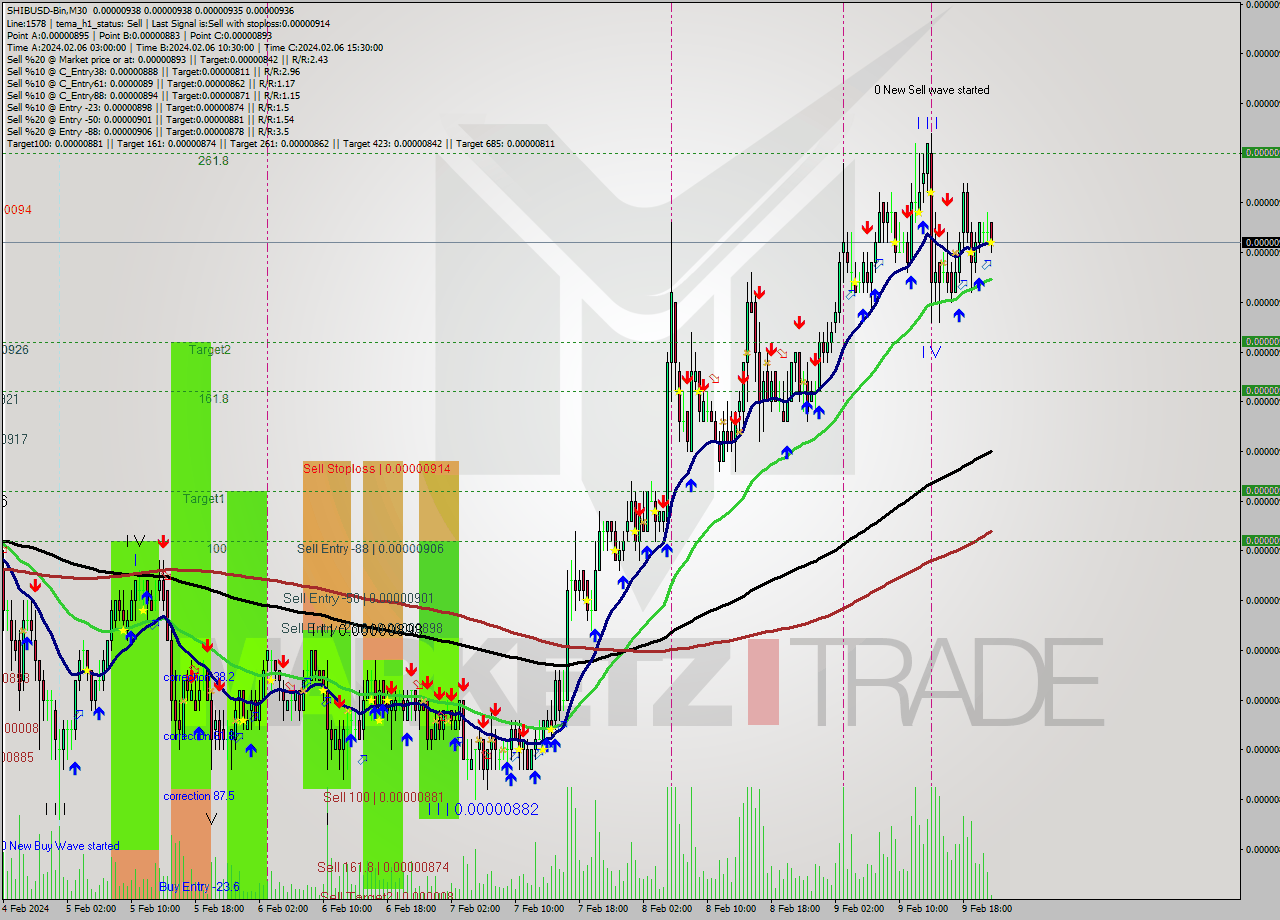Click the '9 Feb 18:00' time axis label
Screen dimensions: 1280x920
pos(987,909)
